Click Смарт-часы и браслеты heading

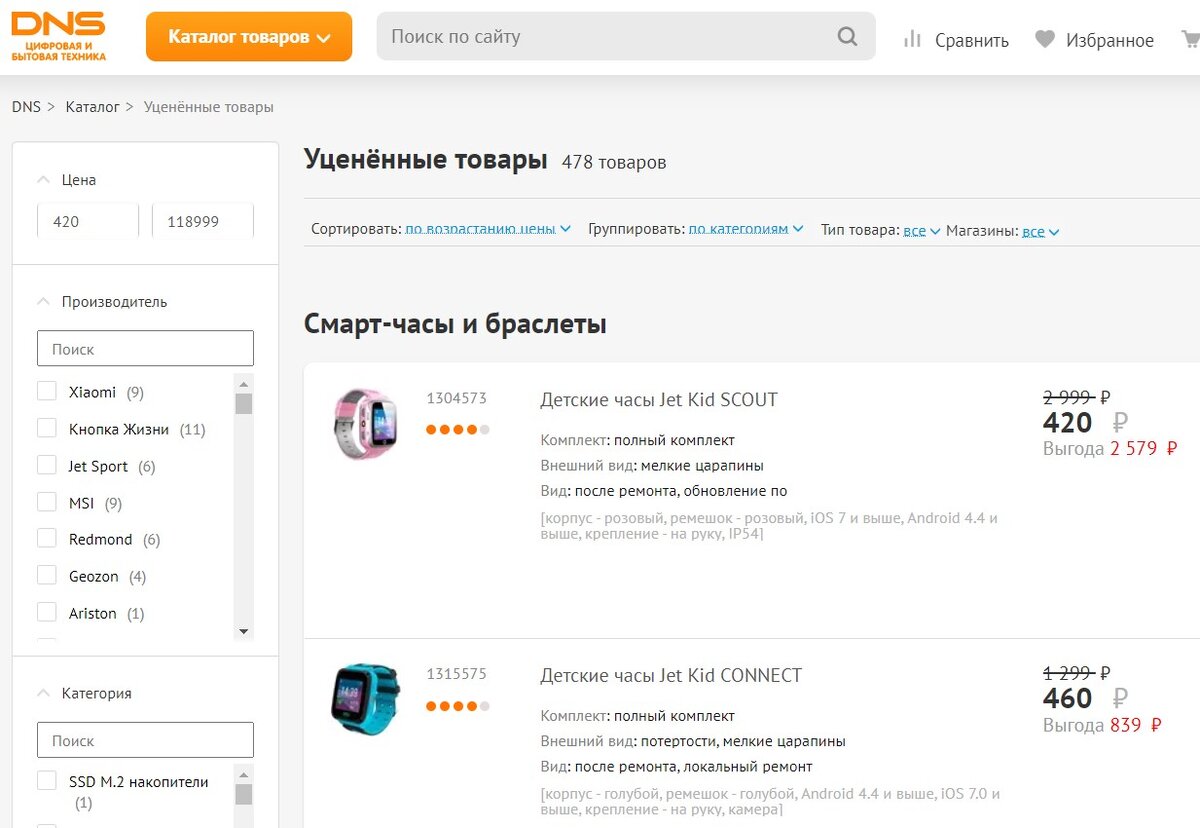[x=455, y=324]
